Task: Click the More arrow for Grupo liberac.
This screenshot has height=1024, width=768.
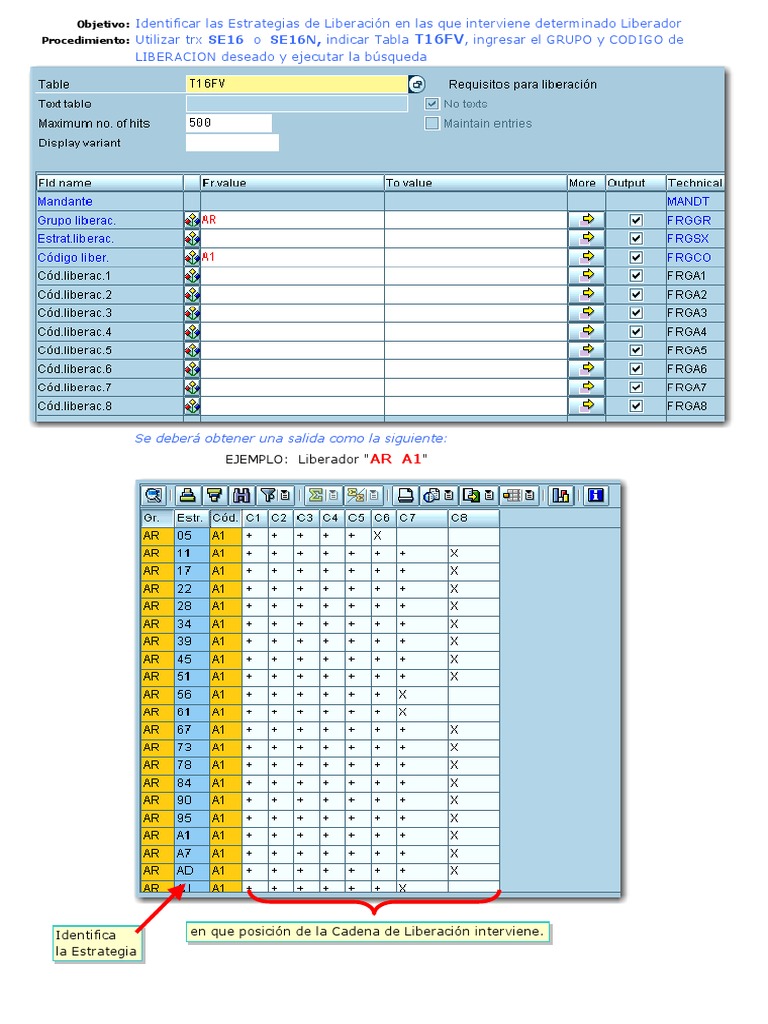Action: (x=587, y=220)
